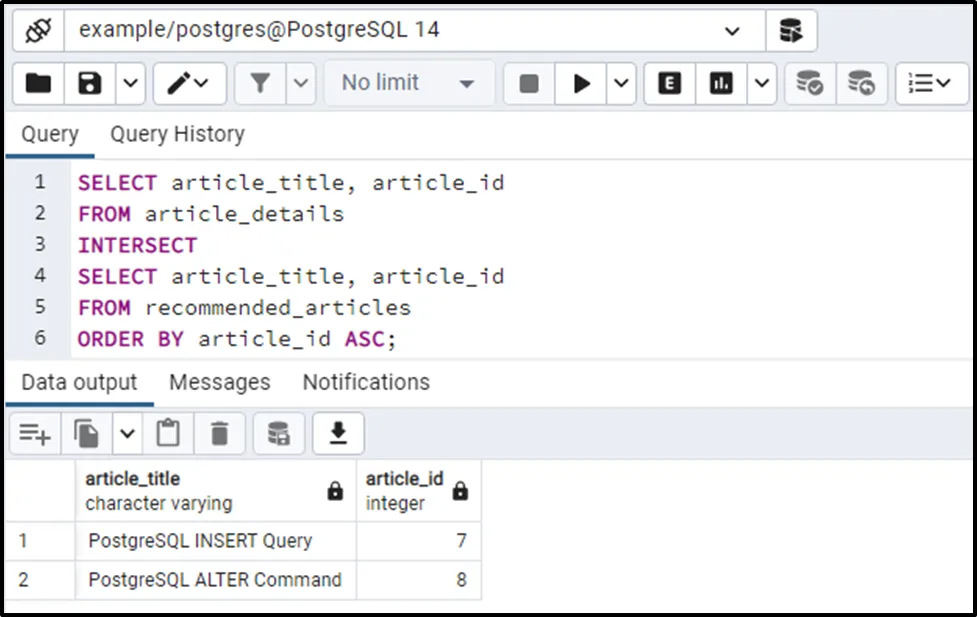Save the query with the floppy disk icon
The height and width of the screenshot is (617, 977).
(90, 84)
